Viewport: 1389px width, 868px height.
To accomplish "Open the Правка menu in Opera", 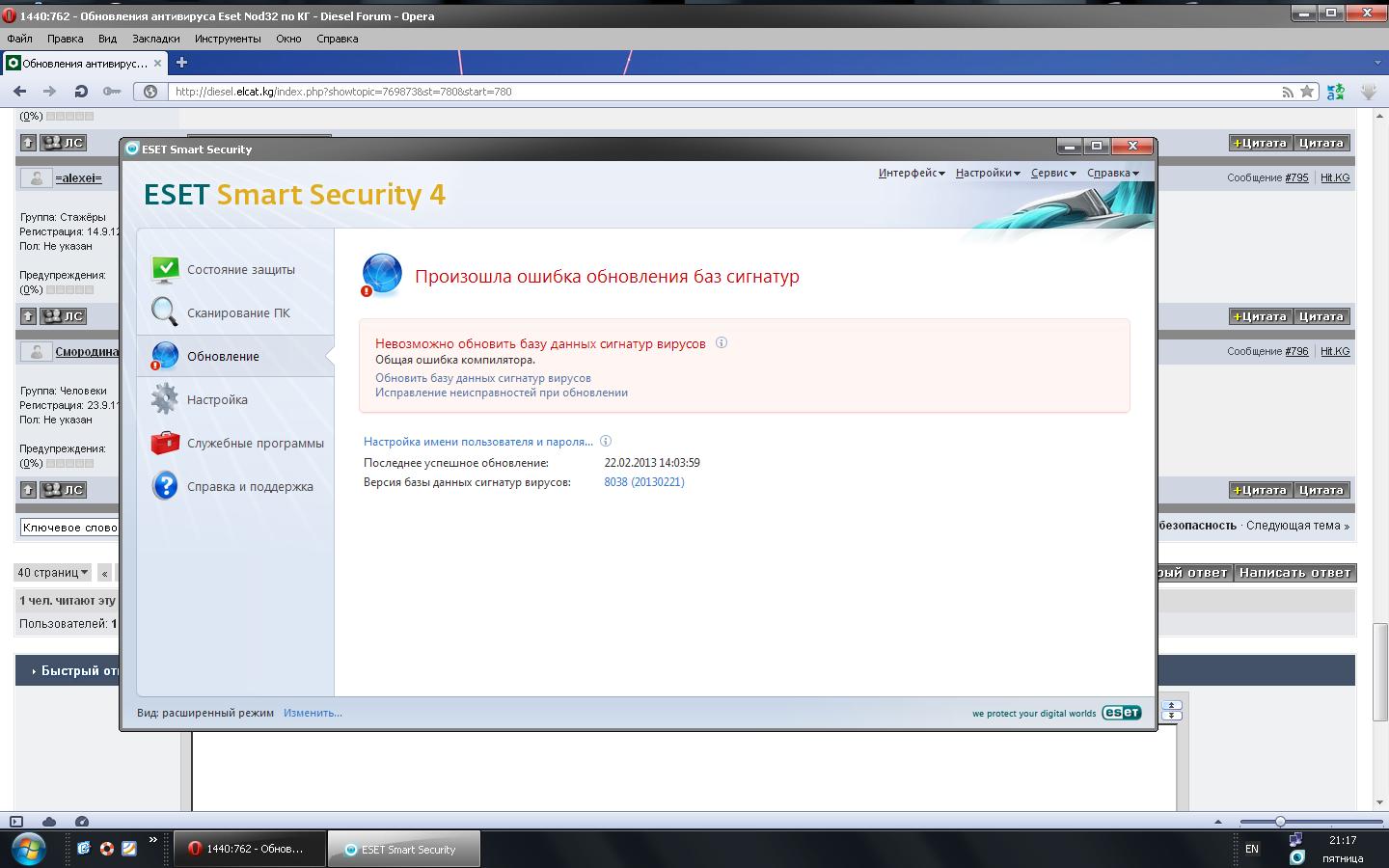I will 65,39.
